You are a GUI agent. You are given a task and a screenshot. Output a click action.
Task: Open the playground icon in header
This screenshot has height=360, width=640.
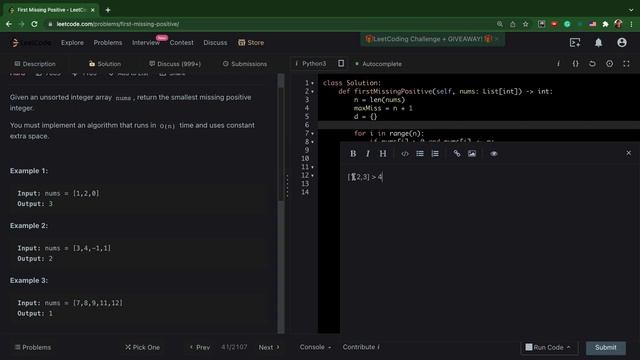coord(575,42)
